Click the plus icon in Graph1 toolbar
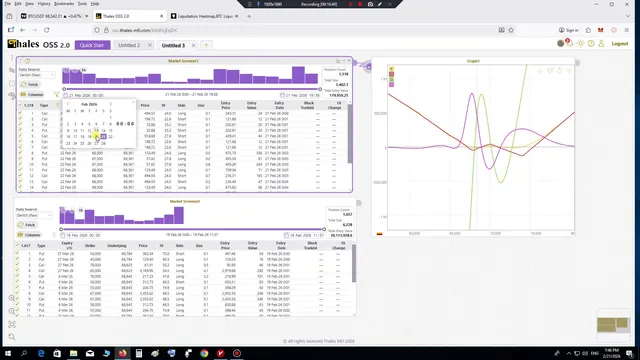The image size is (640, 360). click(x=569, y=71)
